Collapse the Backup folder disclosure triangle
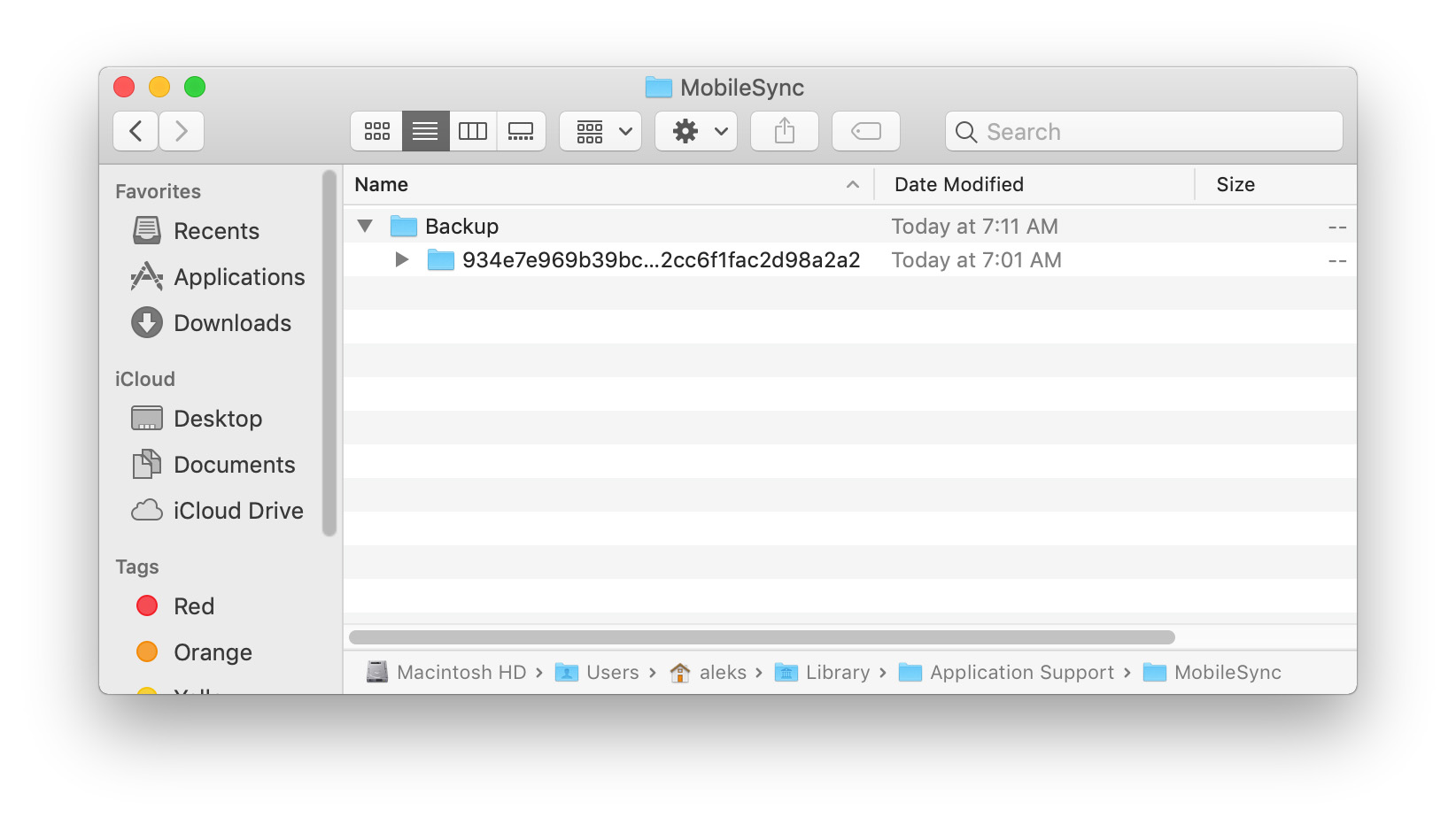The image size is (1456, 825). [x=365, y=226]
